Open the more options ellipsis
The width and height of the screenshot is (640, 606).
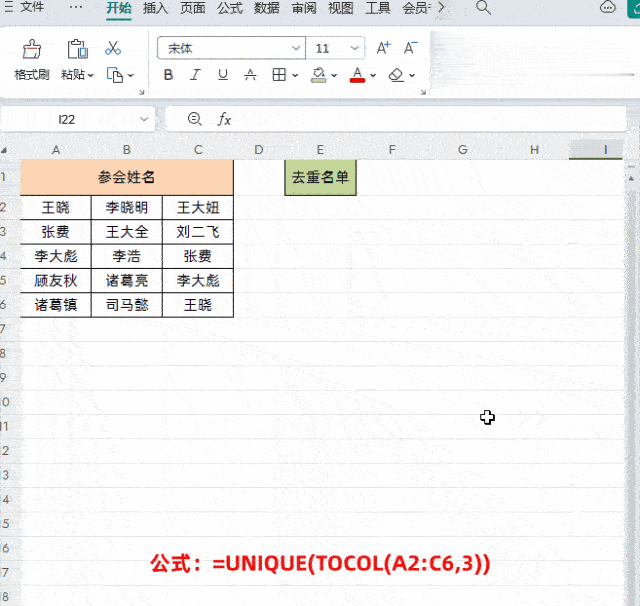76,7
